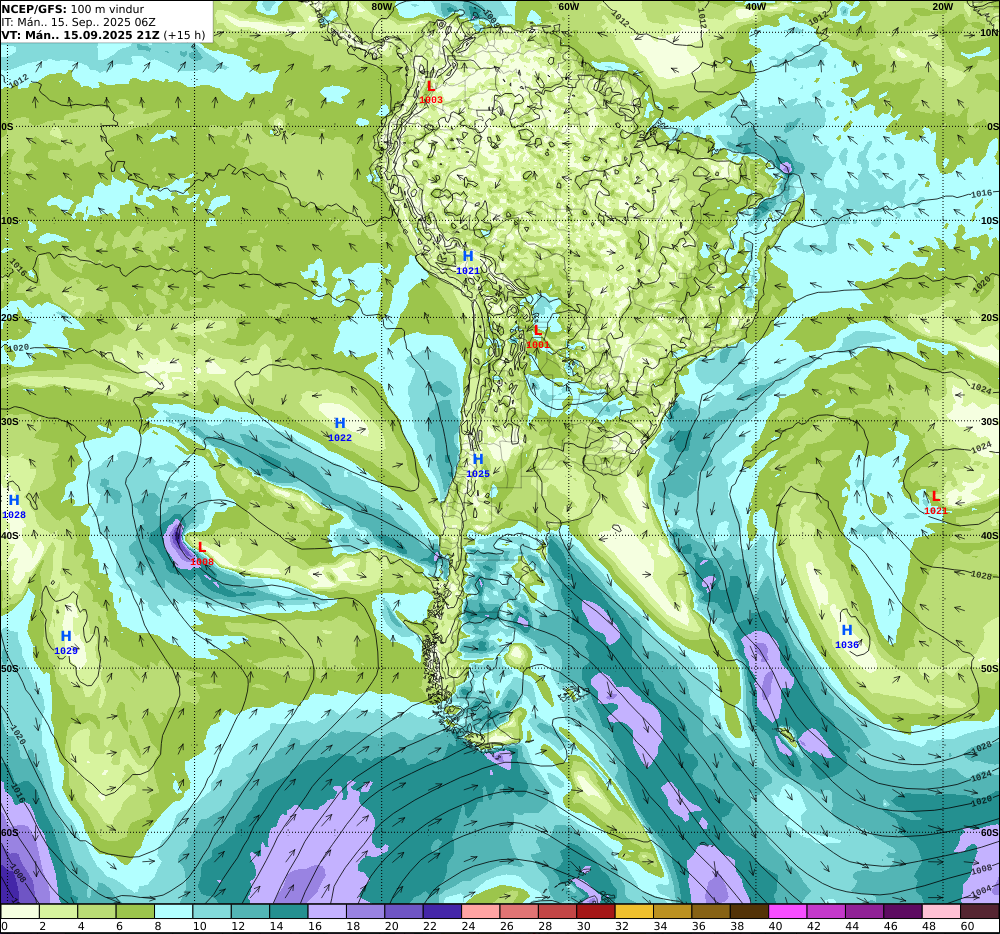This screenshot has width=1000, height=934.
Task: Click the 40W longitude label
Action: tap(755, 6)
